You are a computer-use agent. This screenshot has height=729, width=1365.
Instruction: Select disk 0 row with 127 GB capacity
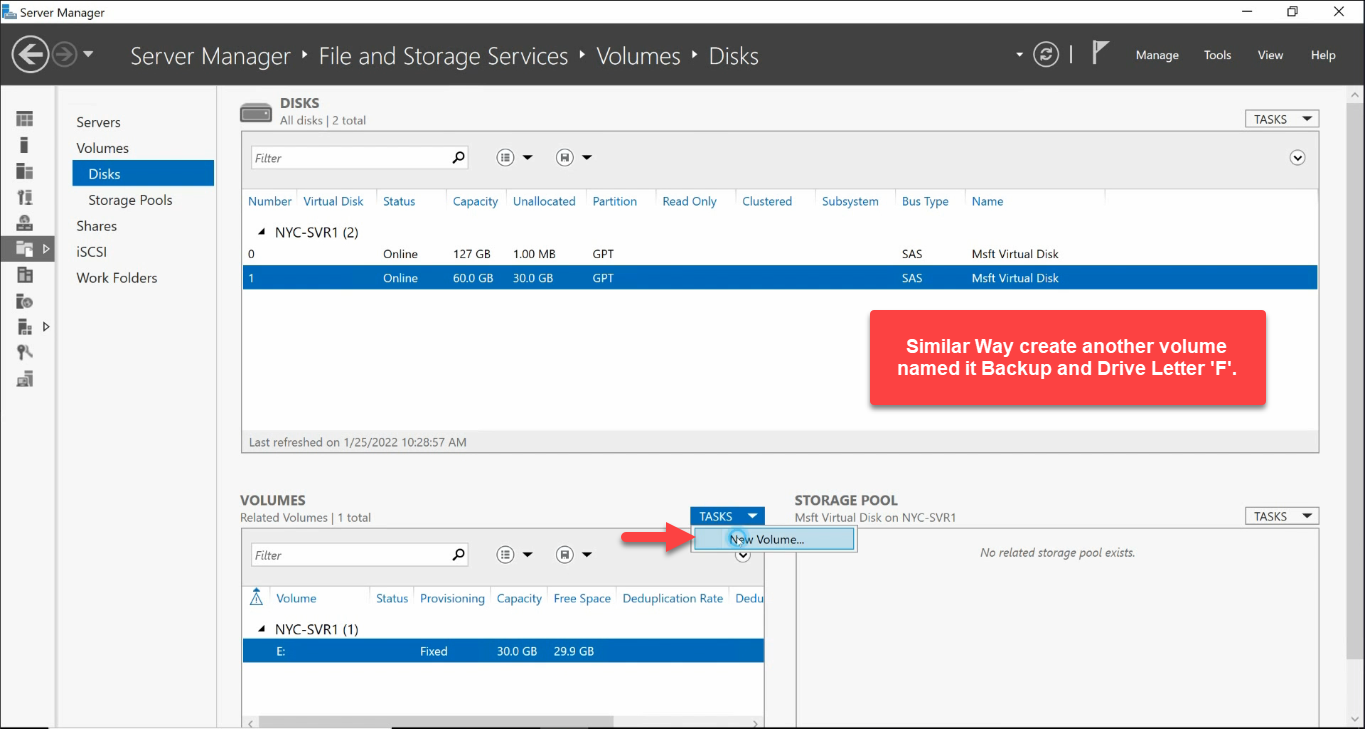[x=780, y=254]
